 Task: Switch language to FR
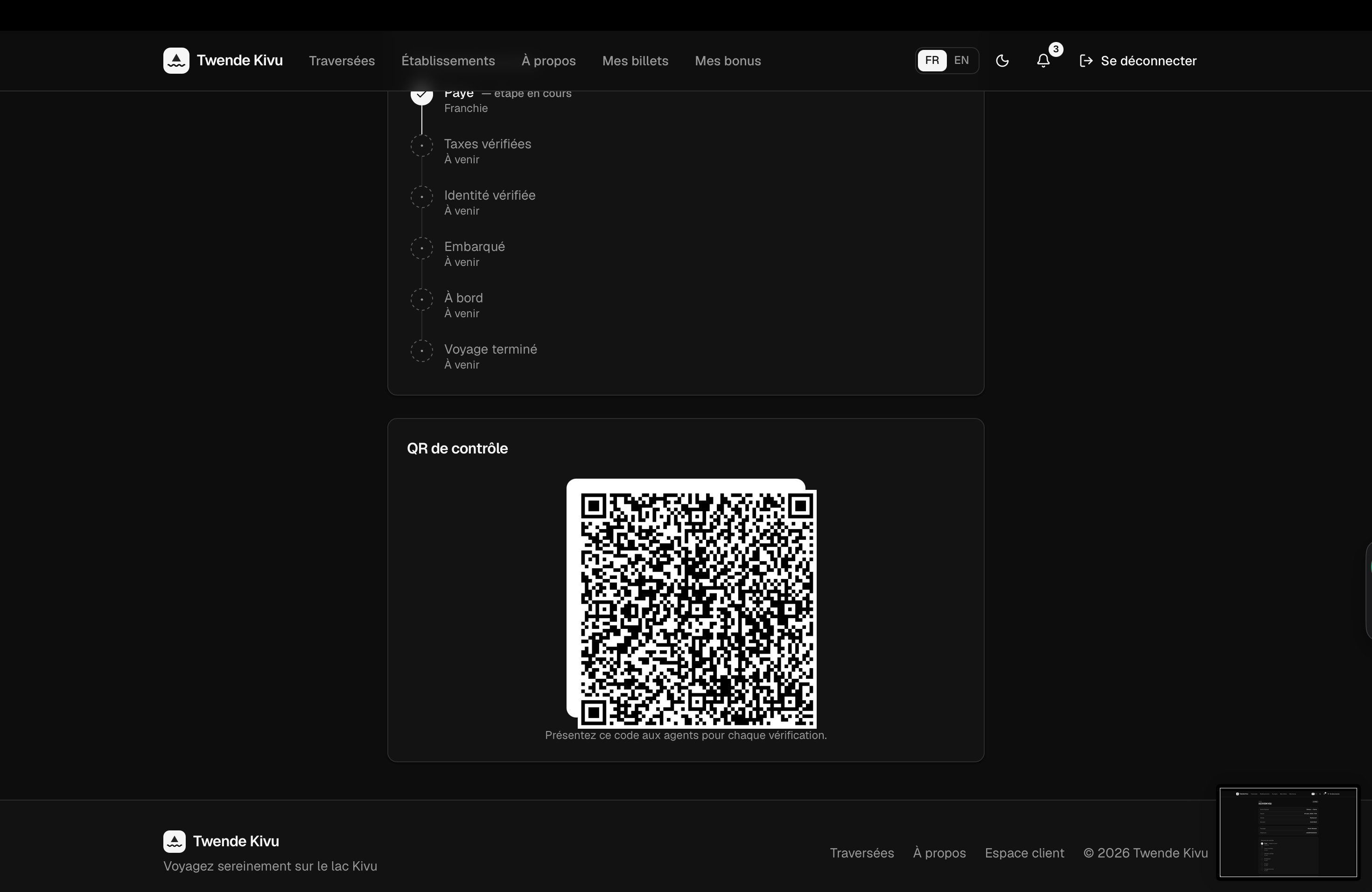(932, 61)
